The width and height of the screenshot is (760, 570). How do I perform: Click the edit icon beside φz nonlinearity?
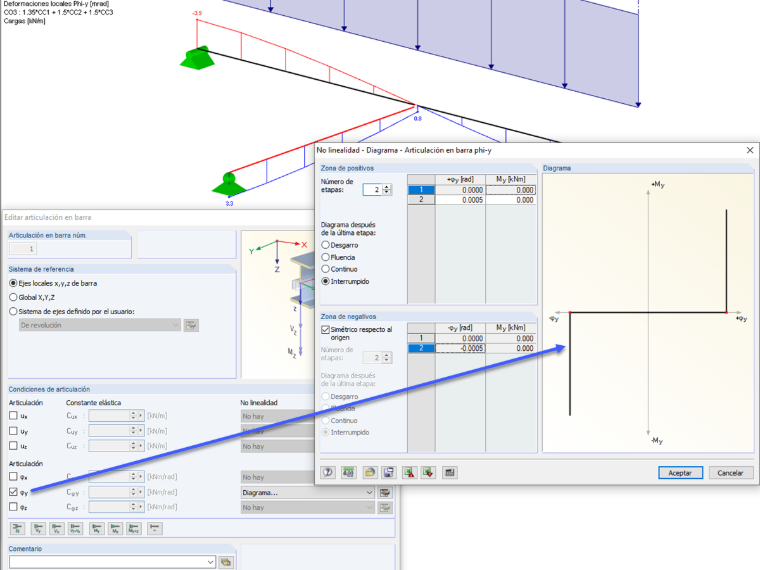(385, 507)
